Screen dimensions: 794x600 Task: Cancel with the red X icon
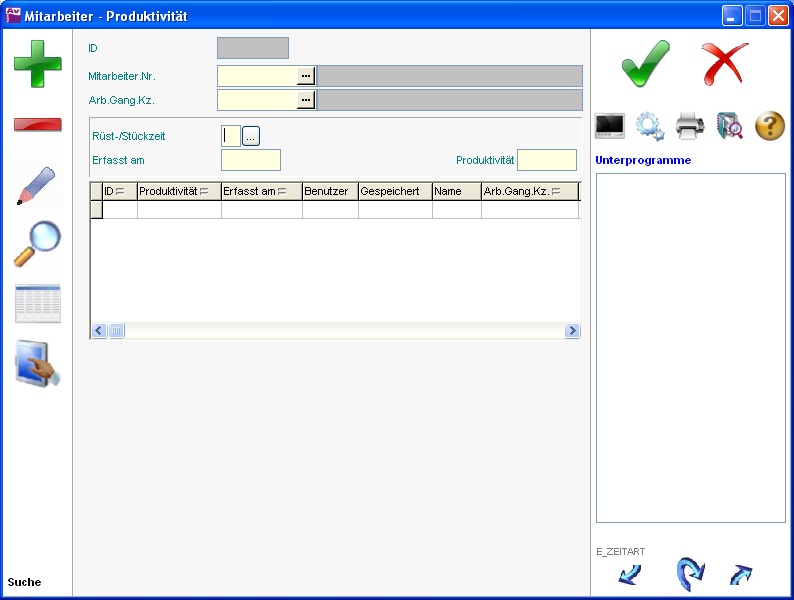[725, 64]
